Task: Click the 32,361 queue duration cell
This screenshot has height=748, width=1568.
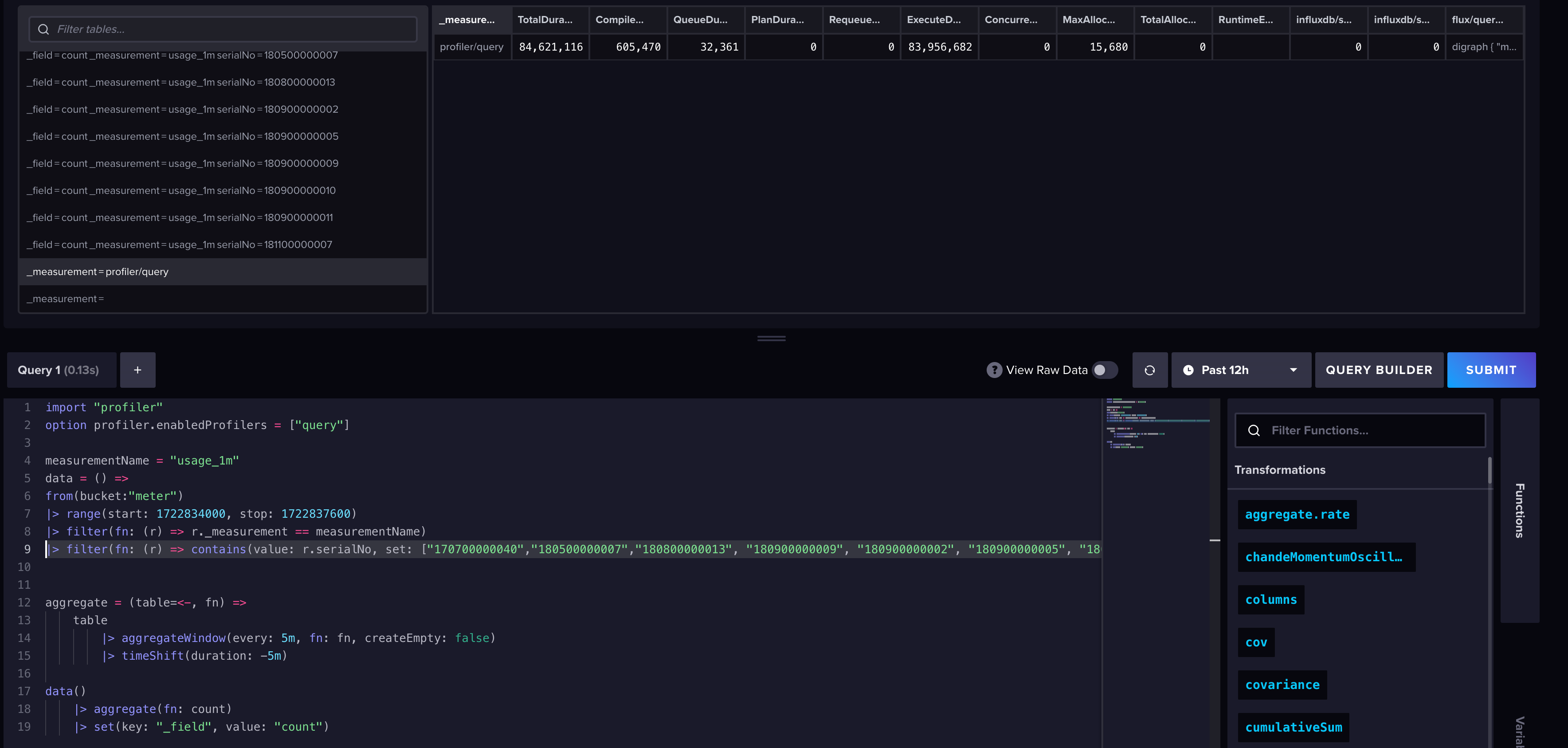Action: (x=706, y=47)
